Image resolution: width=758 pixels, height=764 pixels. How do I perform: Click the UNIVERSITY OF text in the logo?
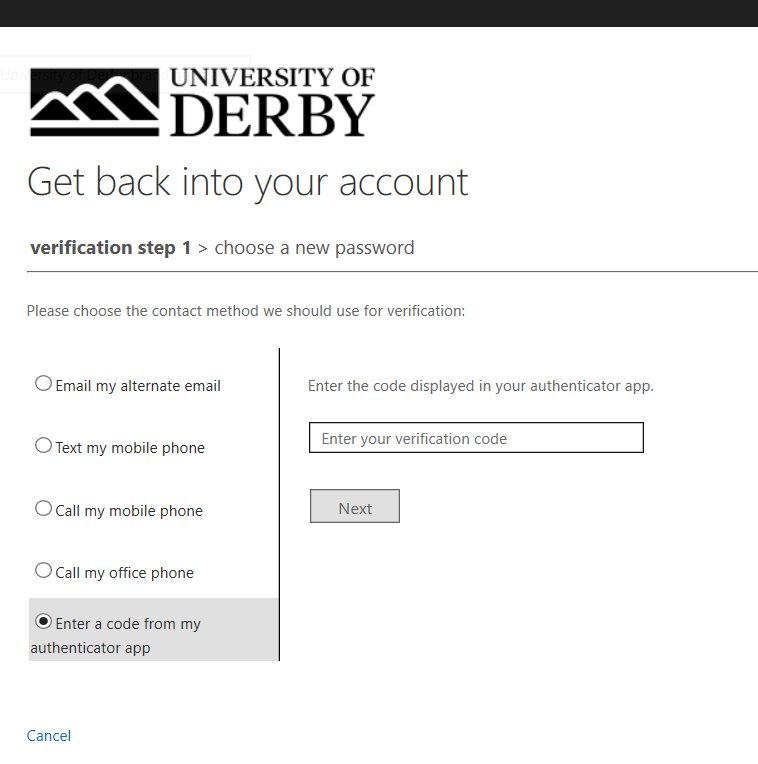(x=272, y=78)
